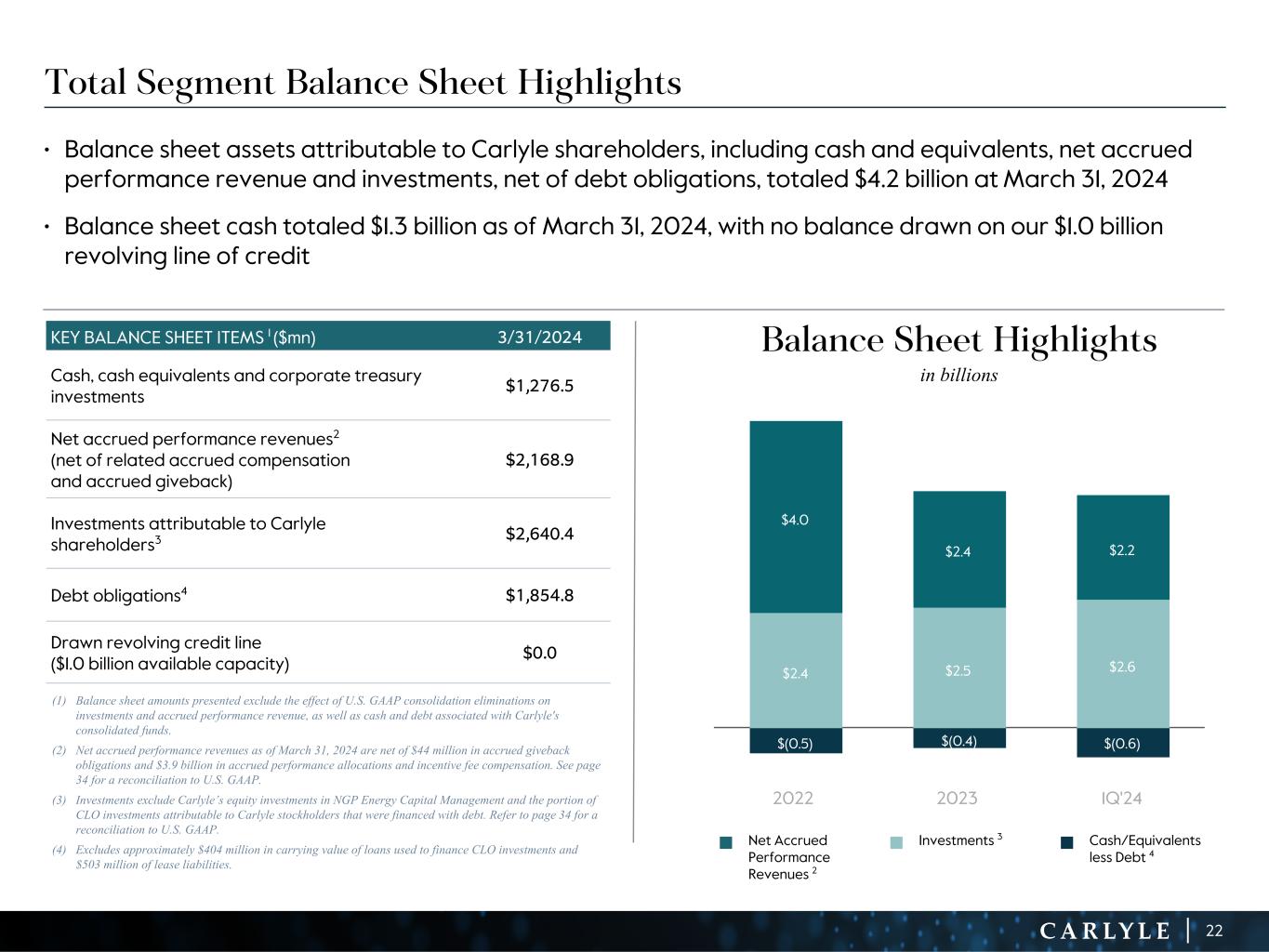Click the CARLYLE logo in the footer

click(x=1104, y=931)
